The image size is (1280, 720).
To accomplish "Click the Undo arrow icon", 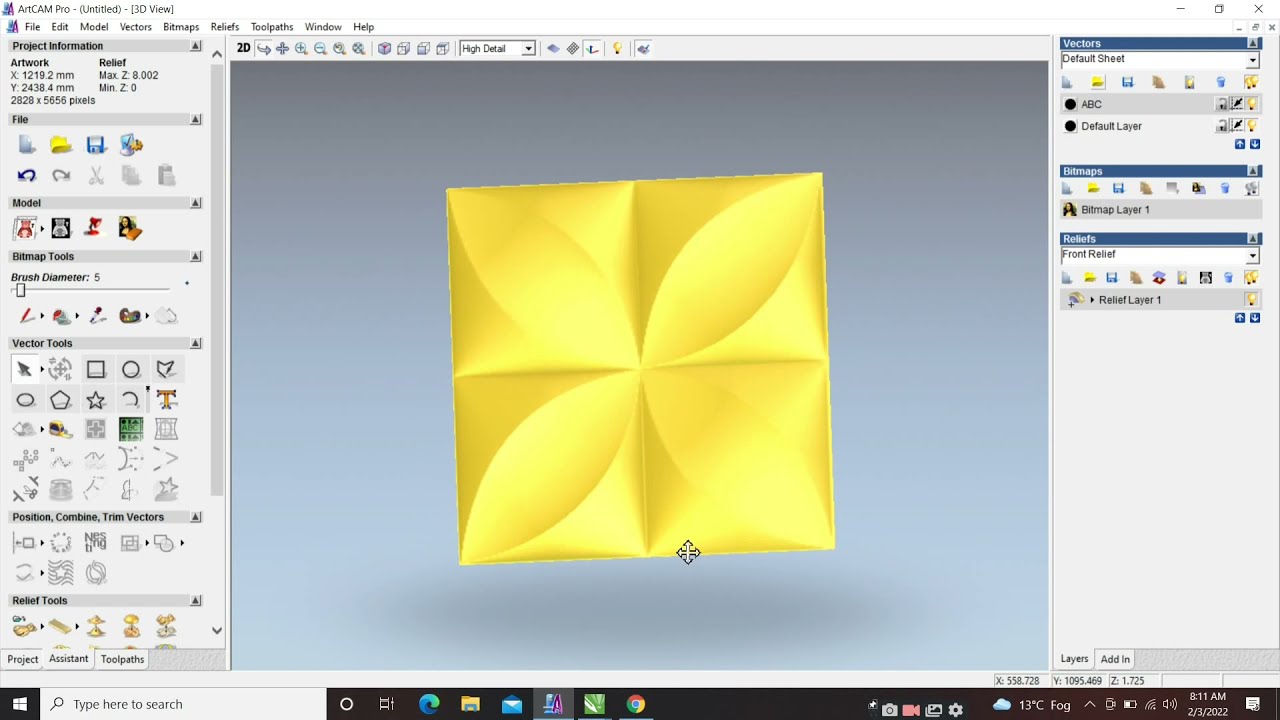I will (27, 176).
